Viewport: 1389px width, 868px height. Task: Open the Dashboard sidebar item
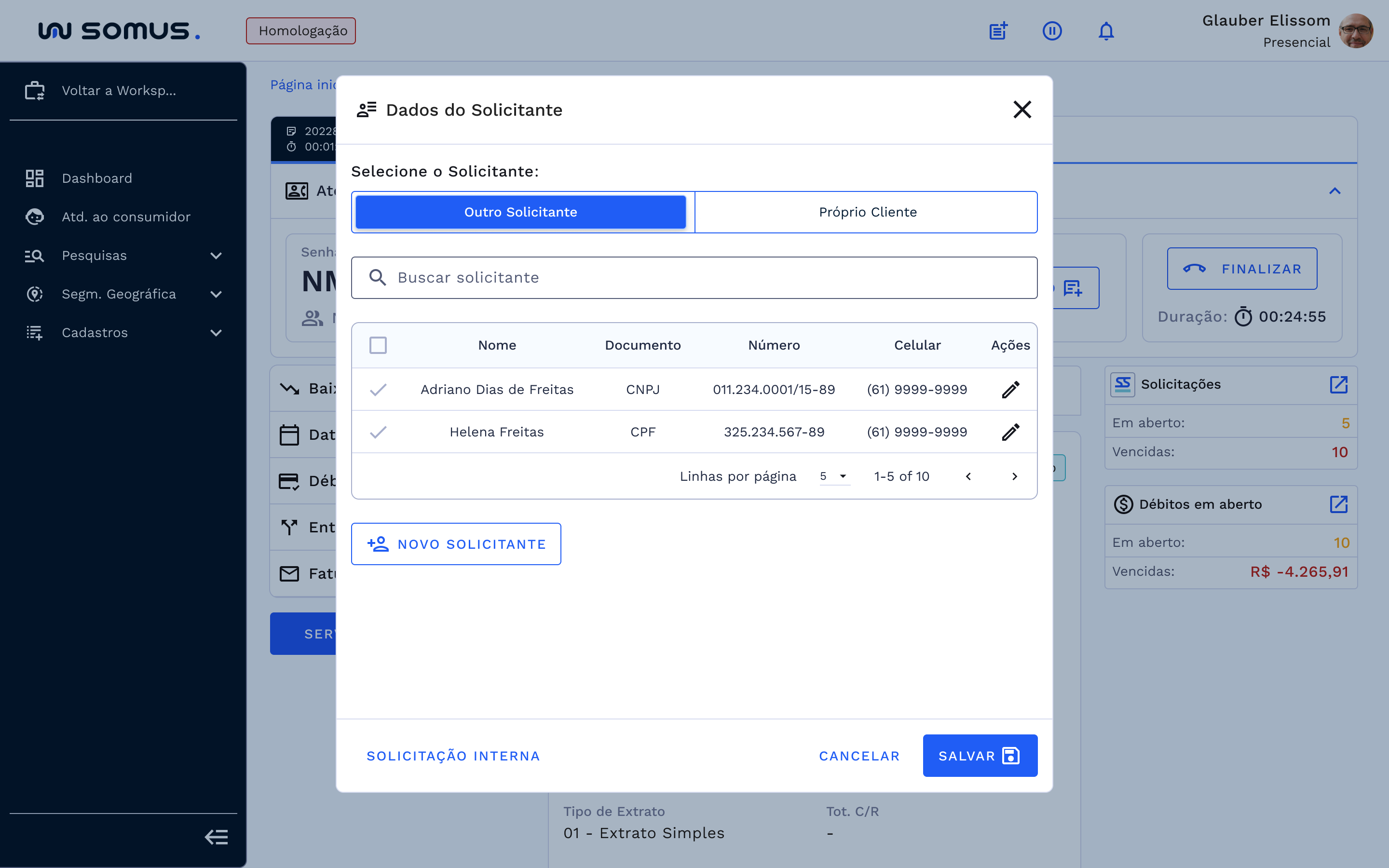(97, 178)
